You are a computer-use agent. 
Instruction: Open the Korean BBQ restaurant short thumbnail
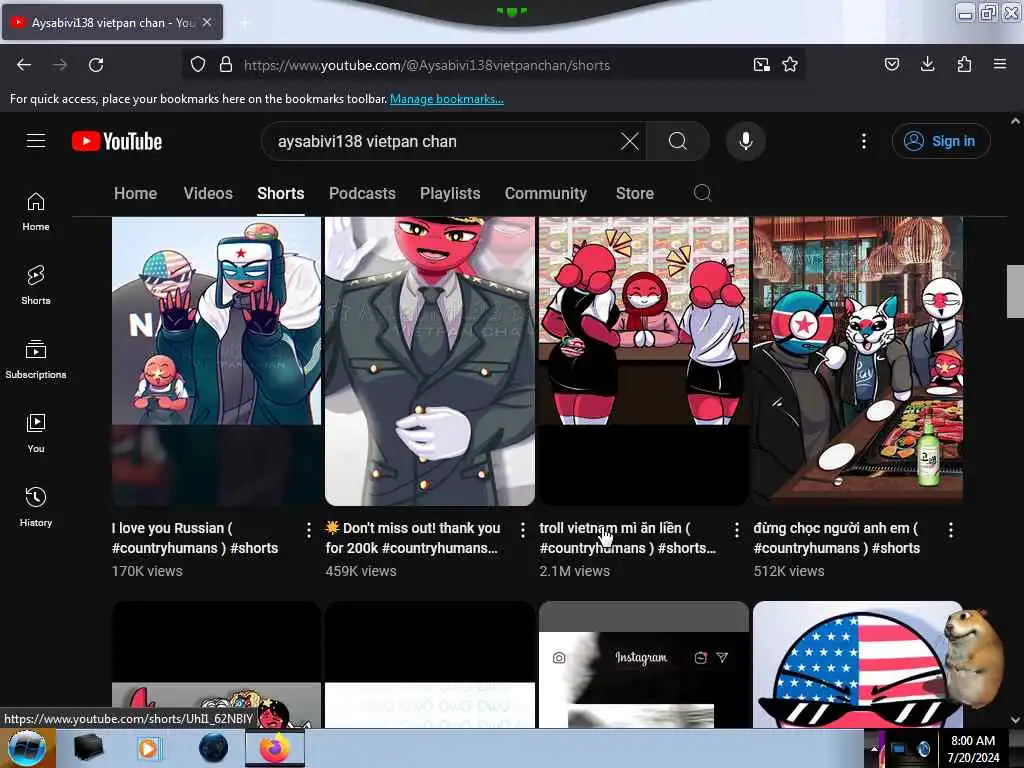857,360
